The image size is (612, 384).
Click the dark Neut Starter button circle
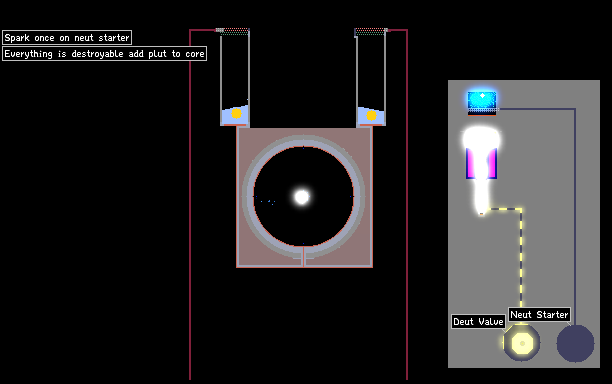click(x=575, y=343)
